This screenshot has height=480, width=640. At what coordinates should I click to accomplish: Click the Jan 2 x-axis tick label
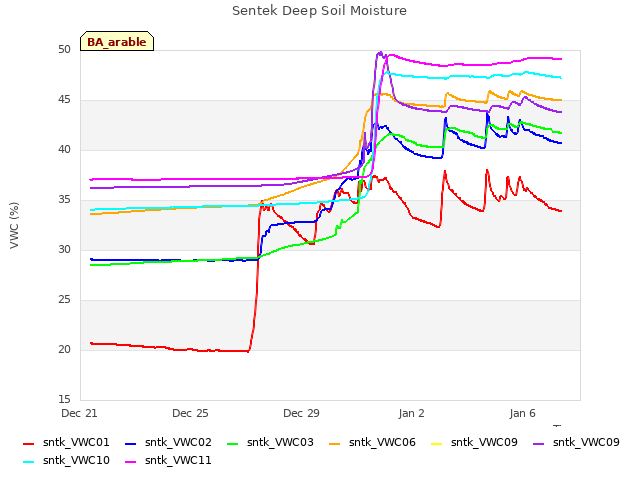pyautogui.click(x=411, y=413)
